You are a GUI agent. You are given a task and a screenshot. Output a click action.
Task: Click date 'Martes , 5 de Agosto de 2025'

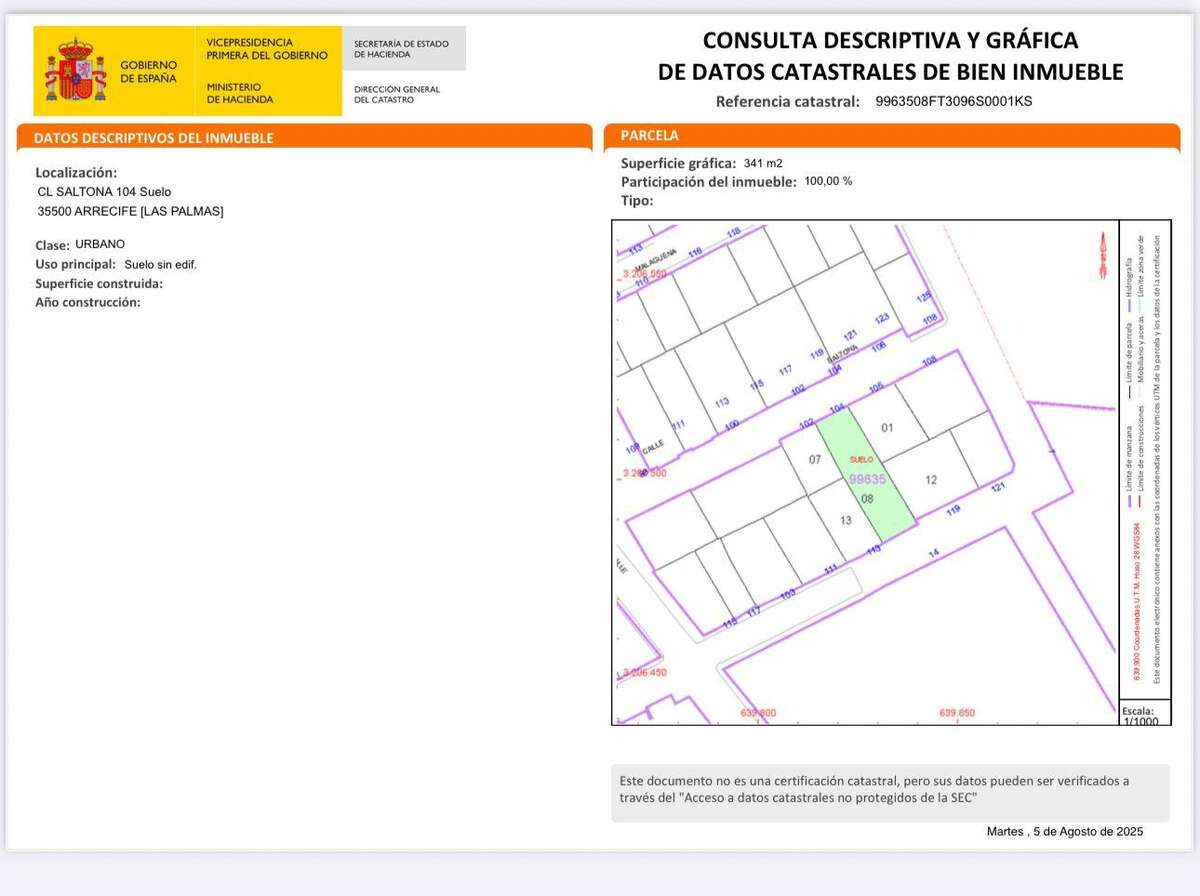point(1064,832)
